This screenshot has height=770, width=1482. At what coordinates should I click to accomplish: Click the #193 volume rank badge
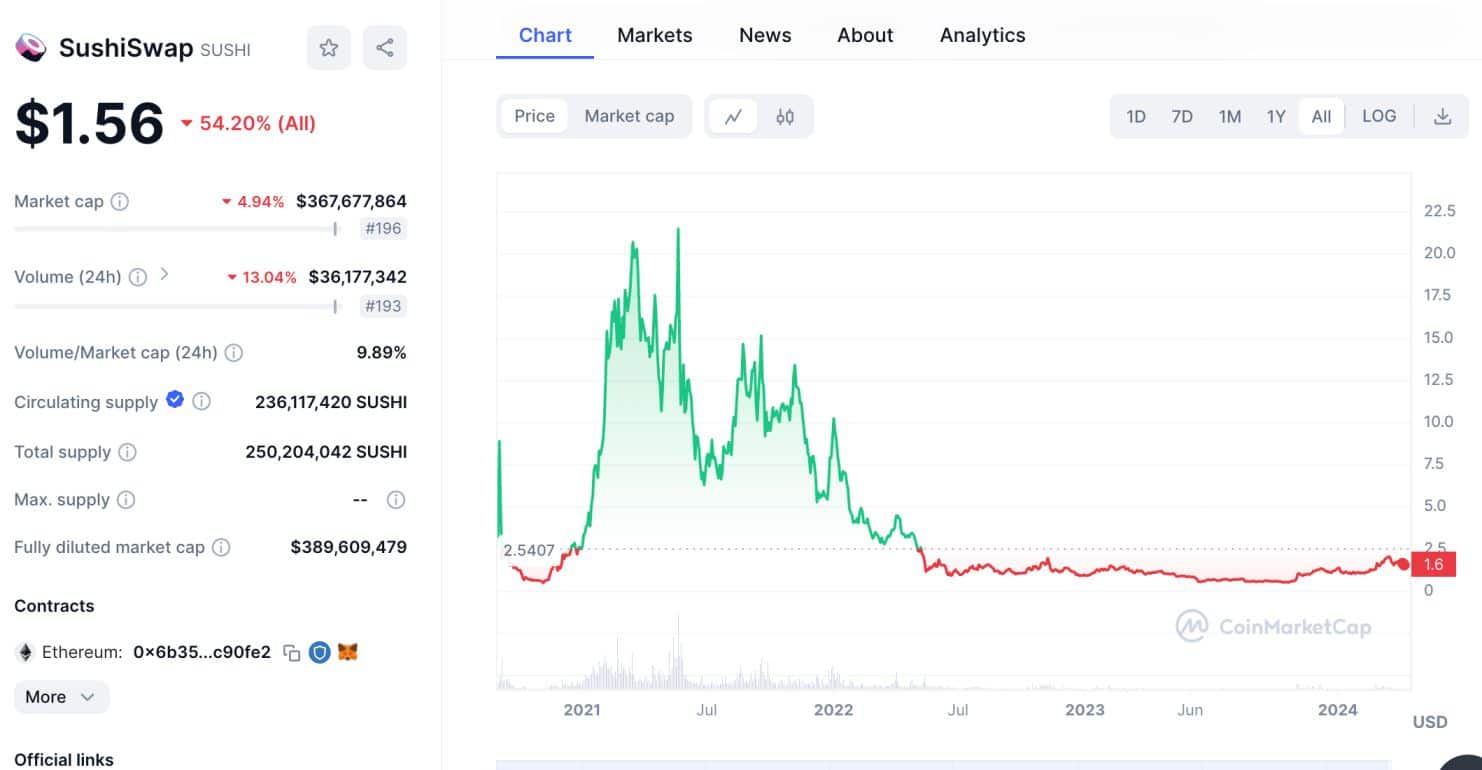point(383,306)
